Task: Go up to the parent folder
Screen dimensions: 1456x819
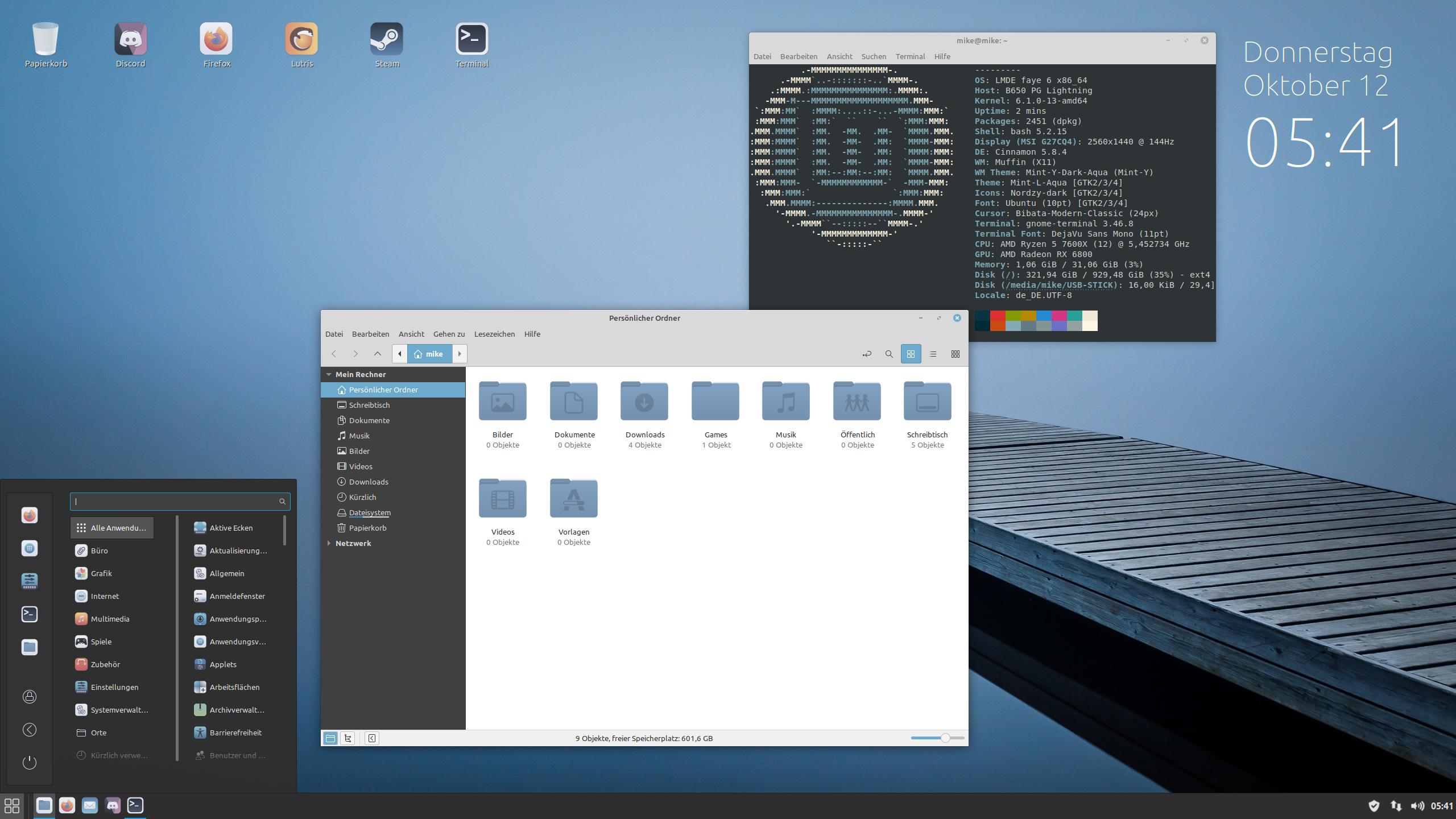Action: pos(377,354)
